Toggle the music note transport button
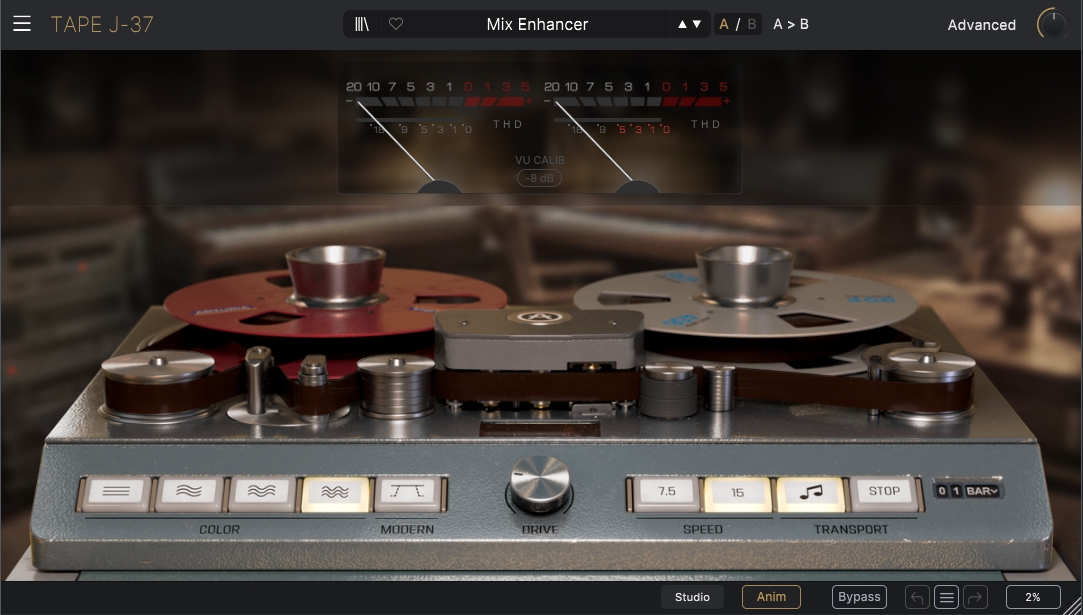This screenshot has width=1083, height=615. [811, 492]
